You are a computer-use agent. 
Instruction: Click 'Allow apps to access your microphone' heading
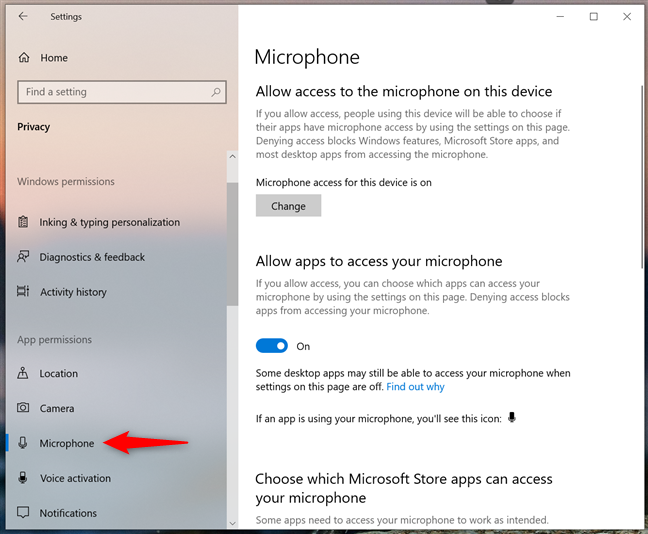[379, 262]
